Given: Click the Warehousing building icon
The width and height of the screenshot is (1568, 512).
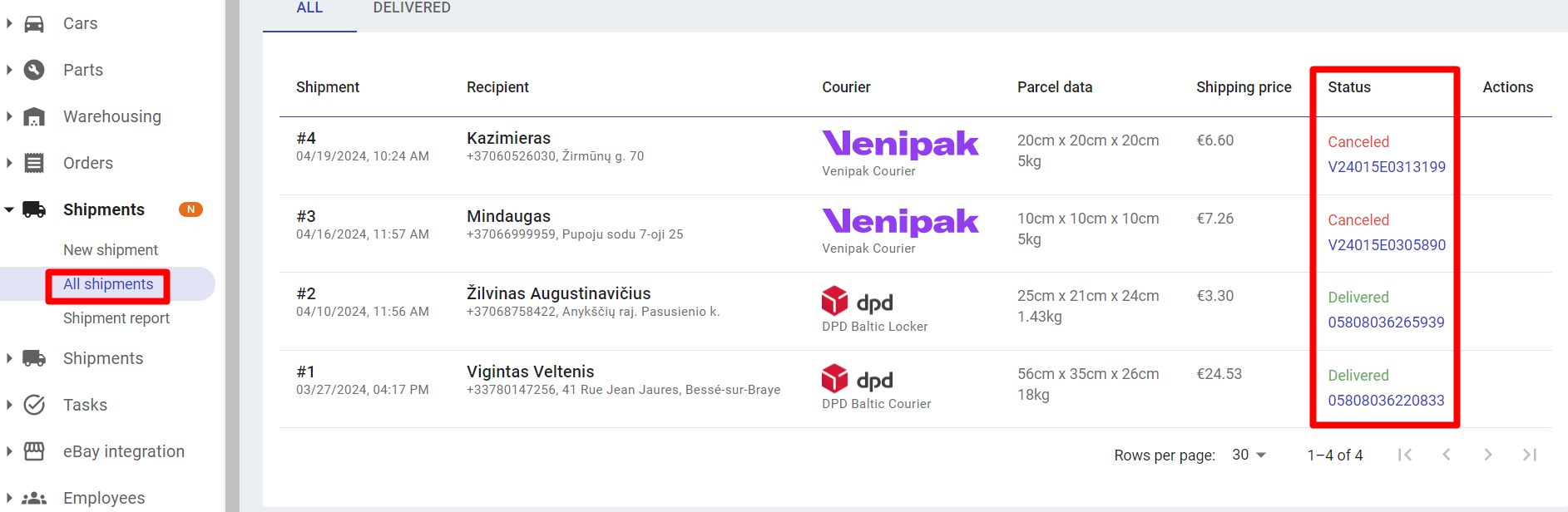Looking at the screenshot, I should click(34, 116).
